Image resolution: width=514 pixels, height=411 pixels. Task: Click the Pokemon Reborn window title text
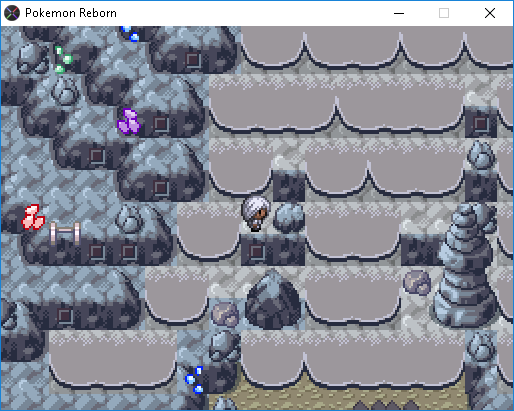pos(71,13)
